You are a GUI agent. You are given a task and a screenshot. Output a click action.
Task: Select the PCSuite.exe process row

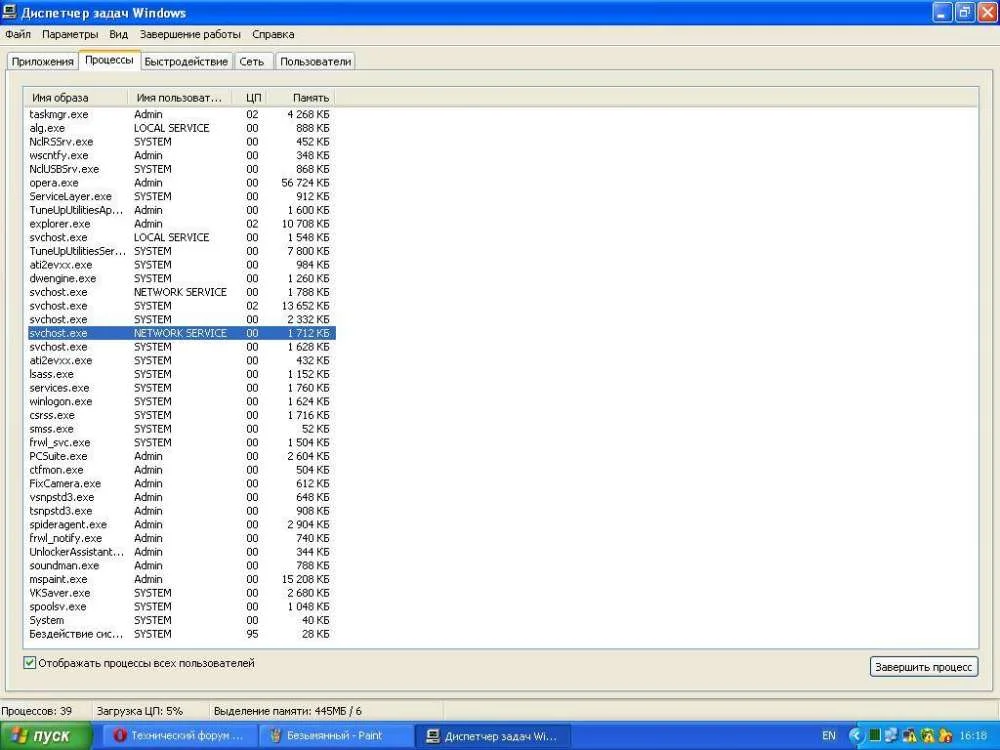click(181, 457)
